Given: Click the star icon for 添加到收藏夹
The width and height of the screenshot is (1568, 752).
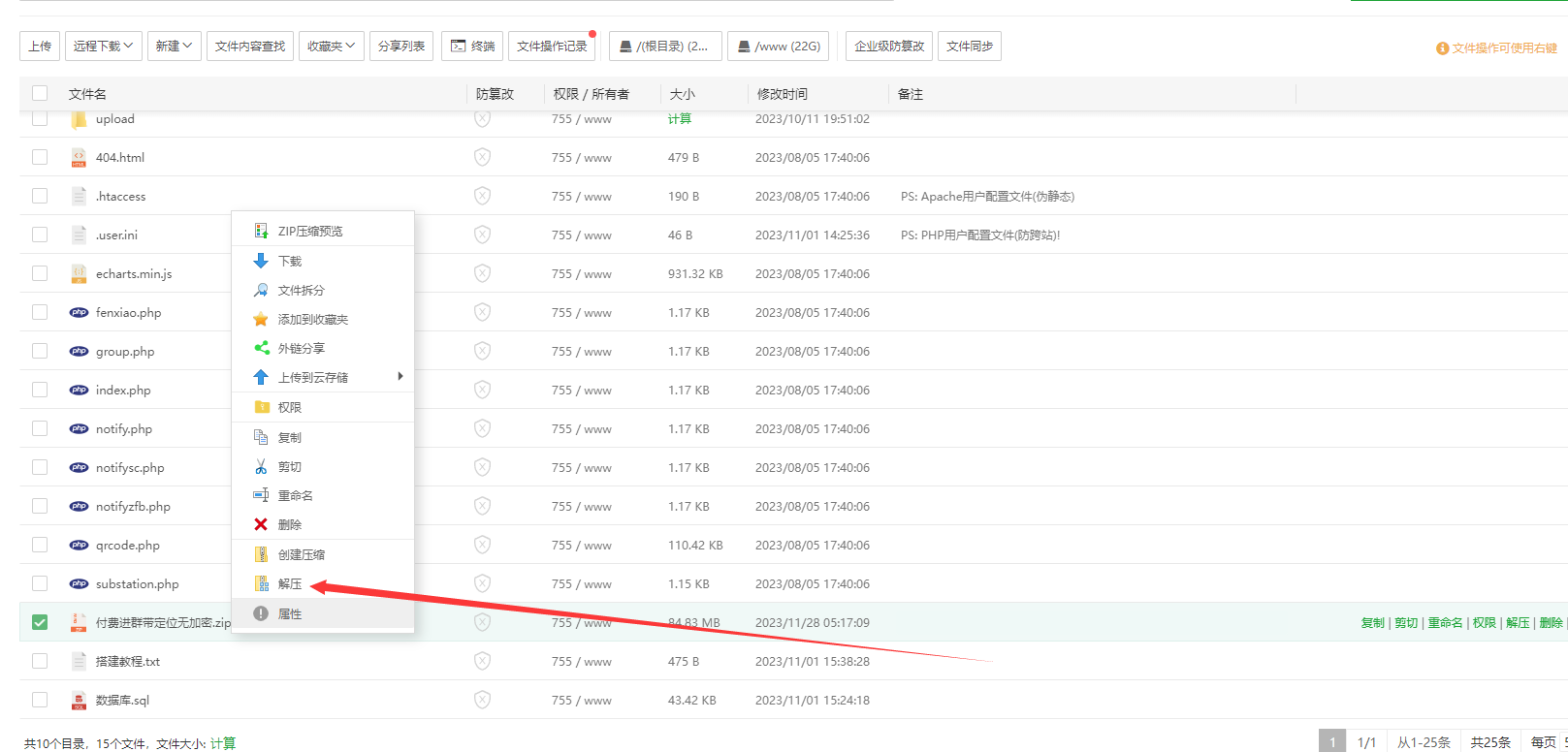Looking at the screenshot, I should (261, 319).
